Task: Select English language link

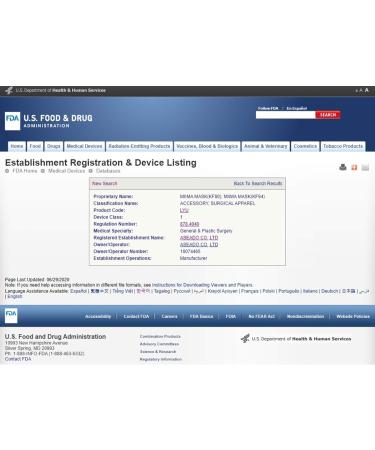Action: pos(15,296)
